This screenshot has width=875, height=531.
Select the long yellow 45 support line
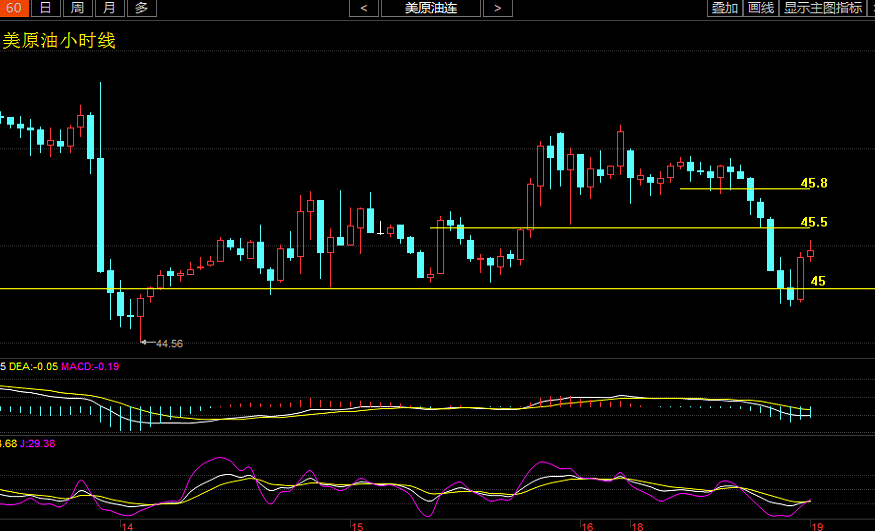pos(438,288)
